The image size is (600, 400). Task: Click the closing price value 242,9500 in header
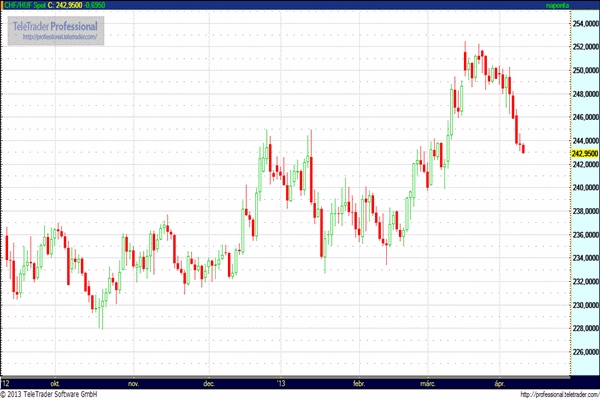69,6
